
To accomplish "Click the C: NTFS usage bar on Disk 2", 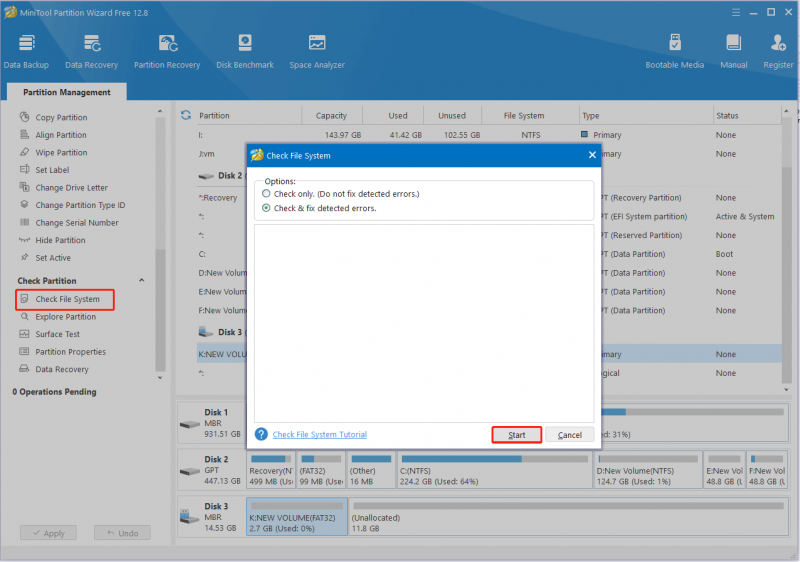I will coord(494,459).
